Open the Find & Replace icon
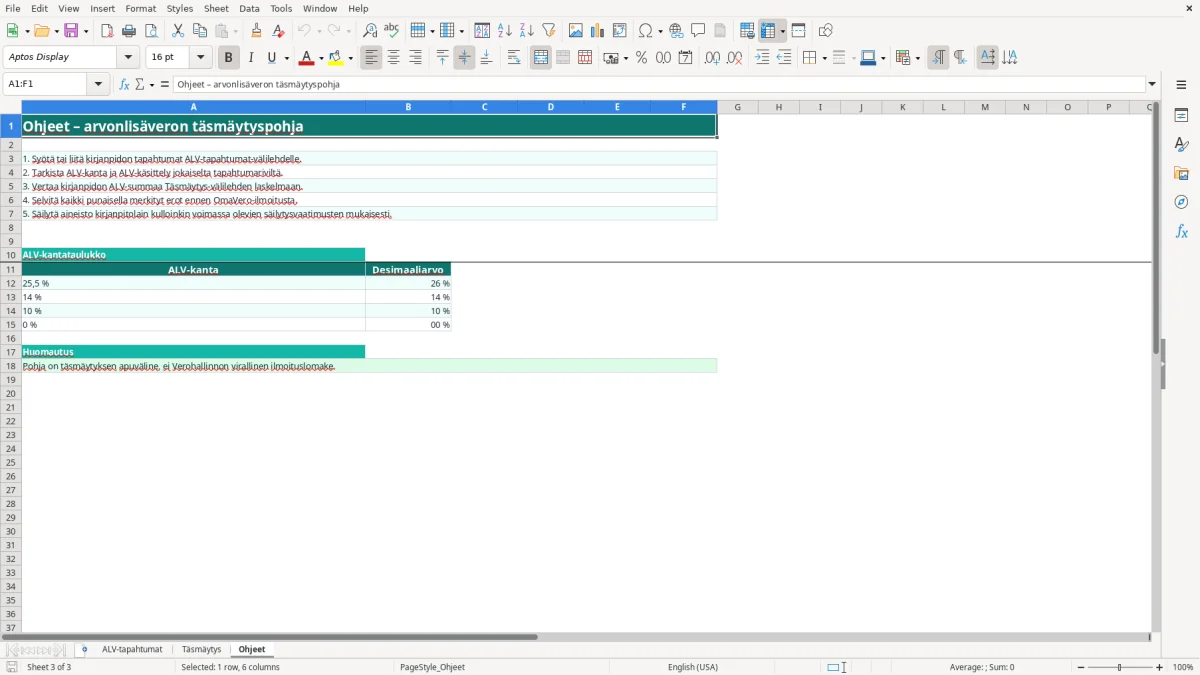Screen dimensions: 1200x675 click(370, 31)
